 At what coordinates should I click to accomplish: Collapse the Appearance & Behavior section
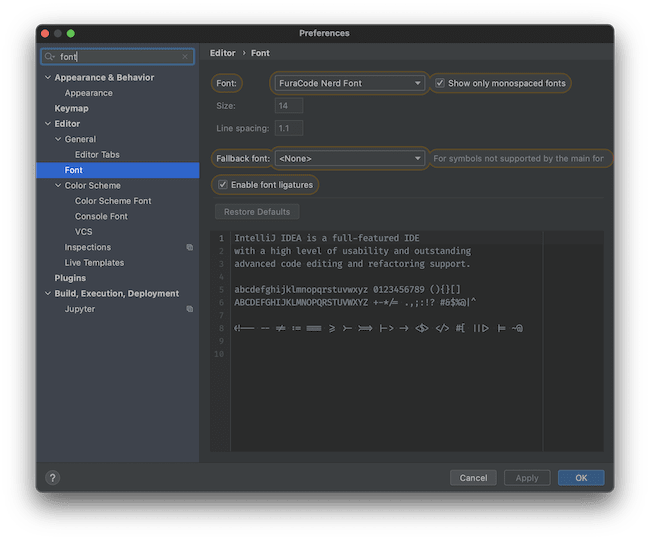pos(48,77)
